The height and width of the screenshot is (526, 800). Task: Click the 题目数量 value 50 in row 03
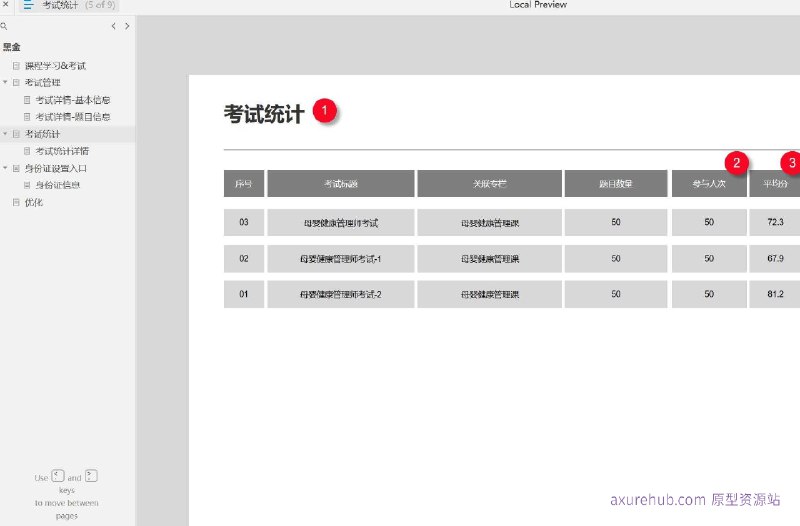point(616,222)
